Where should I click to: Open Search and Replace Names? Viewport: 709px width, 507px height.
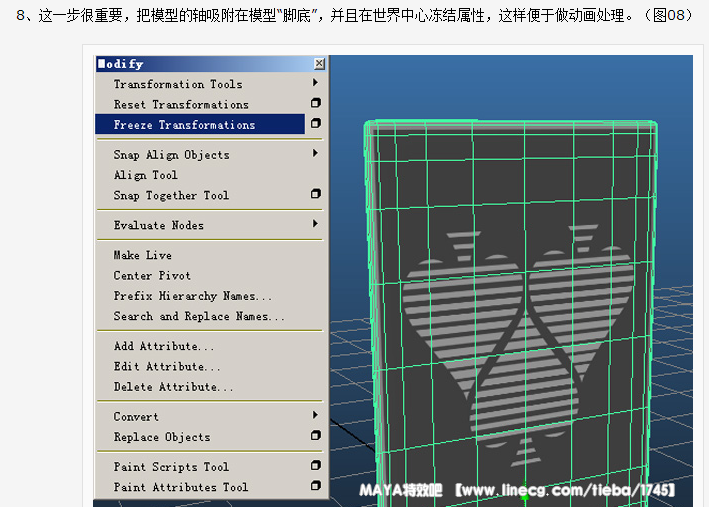coord(199,316)
